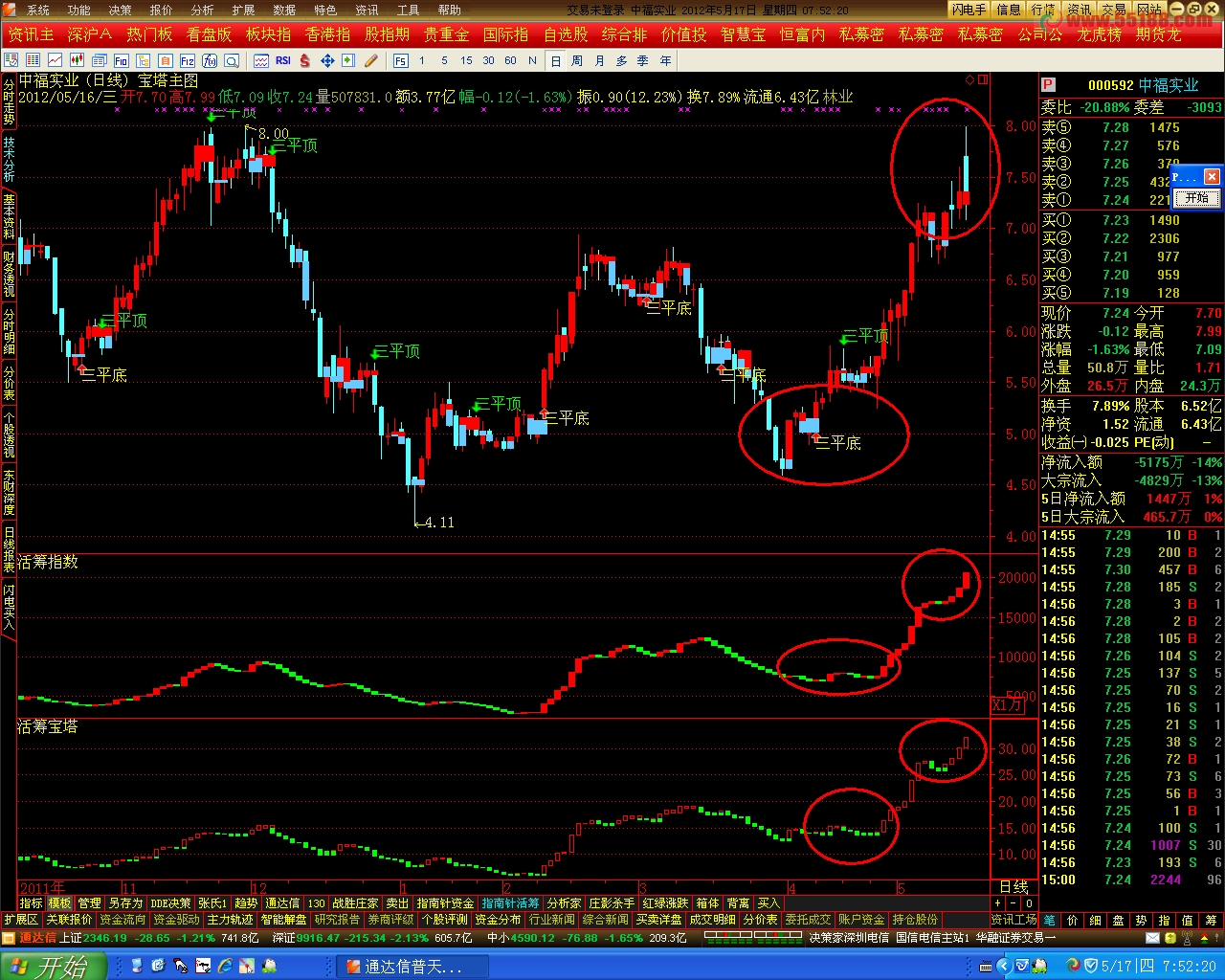Click the F5 toolbar icon

[400, 60]
